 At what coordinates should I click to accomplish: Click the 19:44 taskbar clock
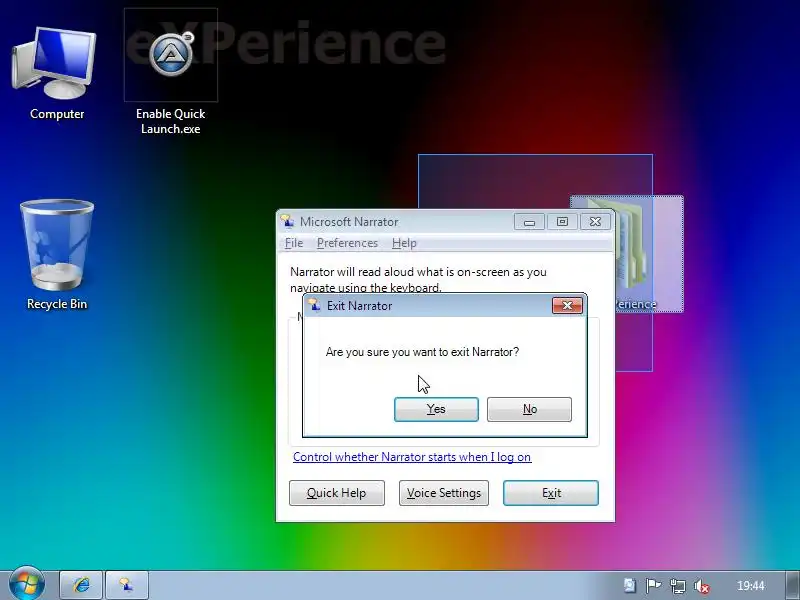[x=751, y=586]
